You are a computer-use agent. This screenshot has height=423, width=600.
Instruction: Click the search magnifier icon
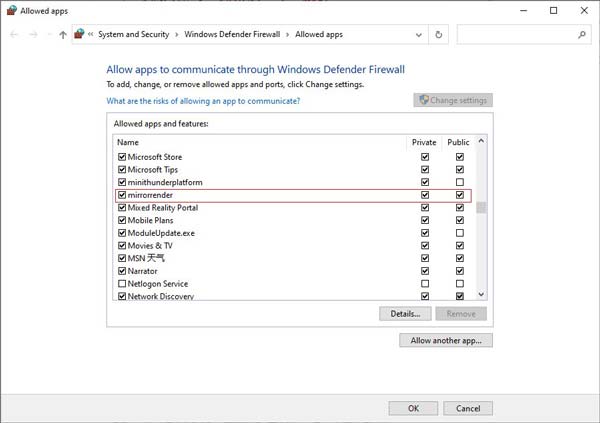tap(582, 34)
